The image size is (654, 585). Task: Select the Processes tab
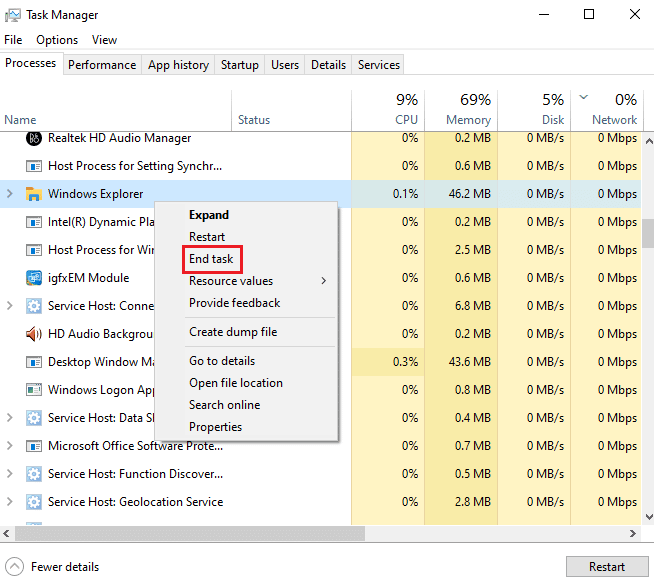30,63
